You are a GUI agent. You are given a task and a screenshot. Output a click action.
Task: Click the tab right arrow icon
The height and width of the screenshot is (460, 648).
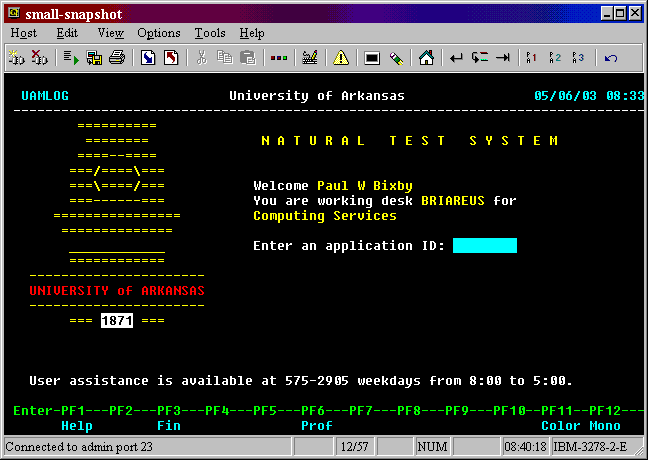pos(503,58)
